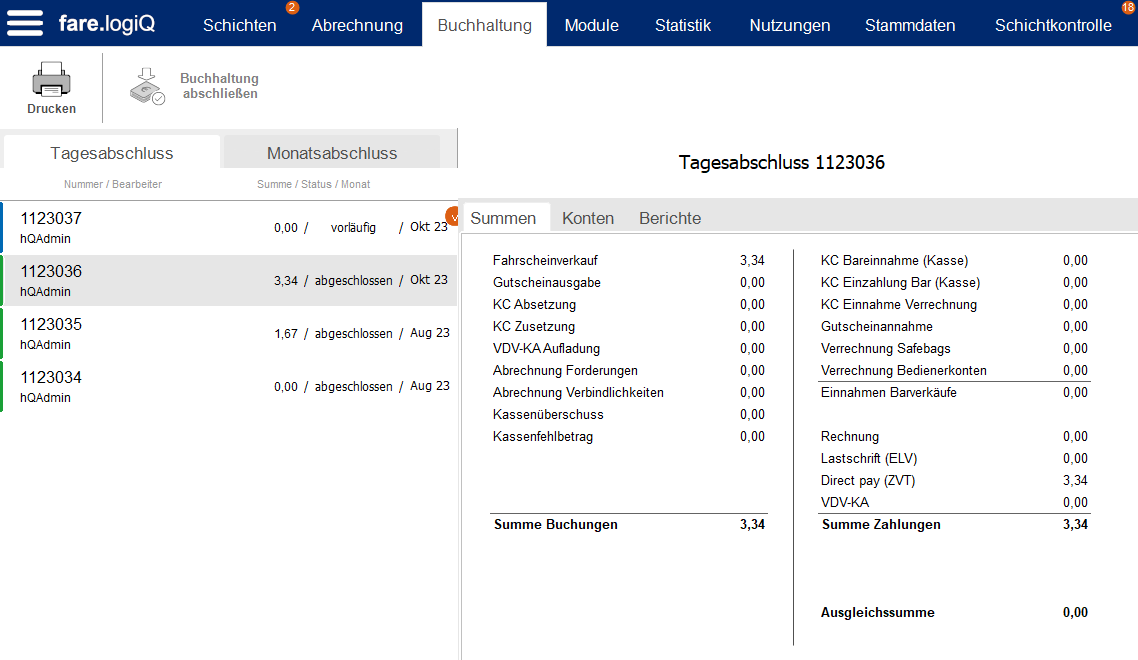
Task: Open the Berichte tab
Action: (669, 217)
